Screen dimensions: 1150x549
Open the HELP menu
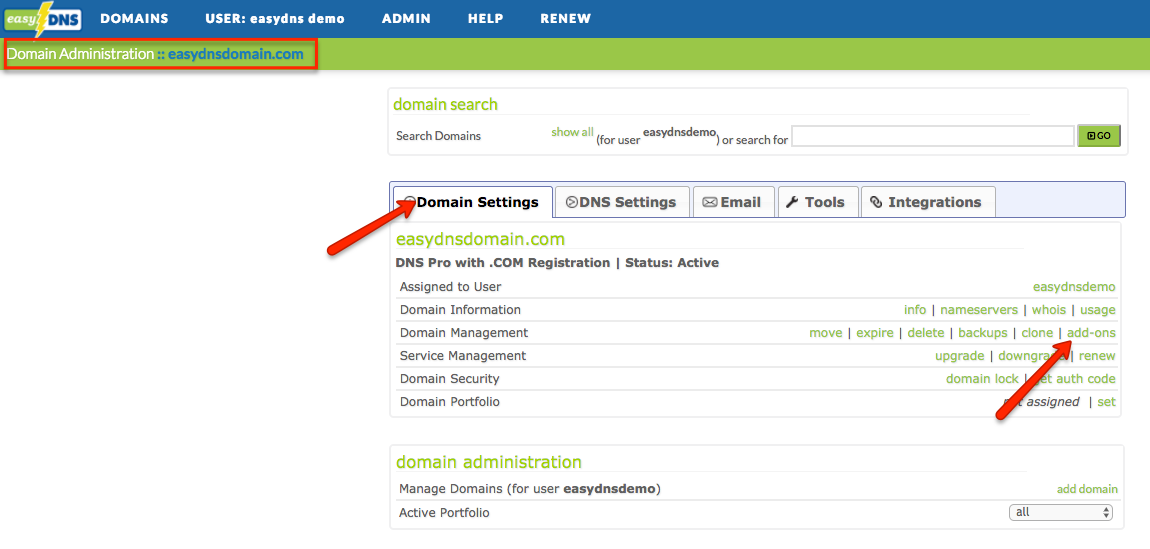tap(486, 19)
